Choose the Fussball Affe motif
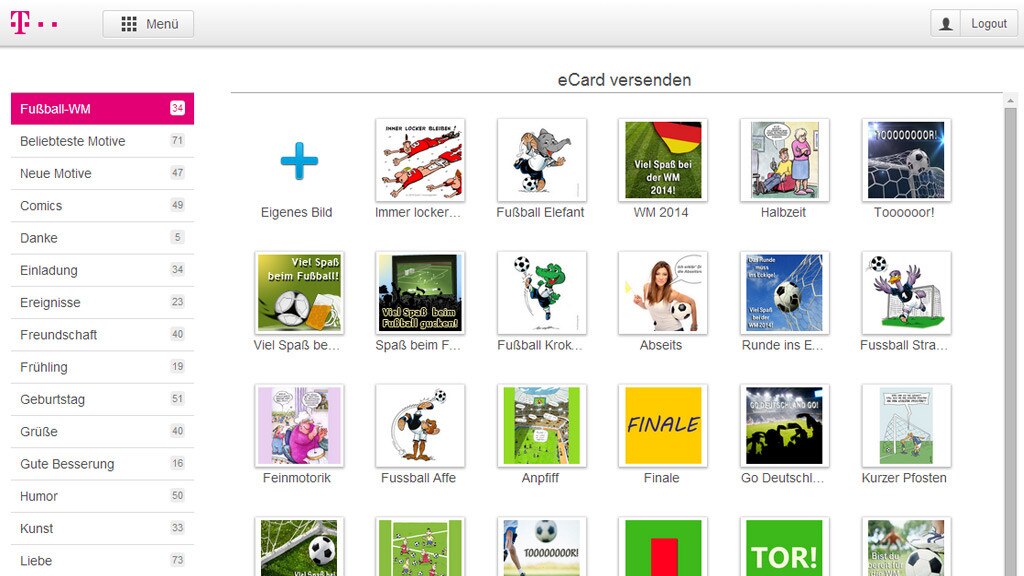Image resolution: width=1024 pixels, height=576 pixels. [x=418, y=425]
